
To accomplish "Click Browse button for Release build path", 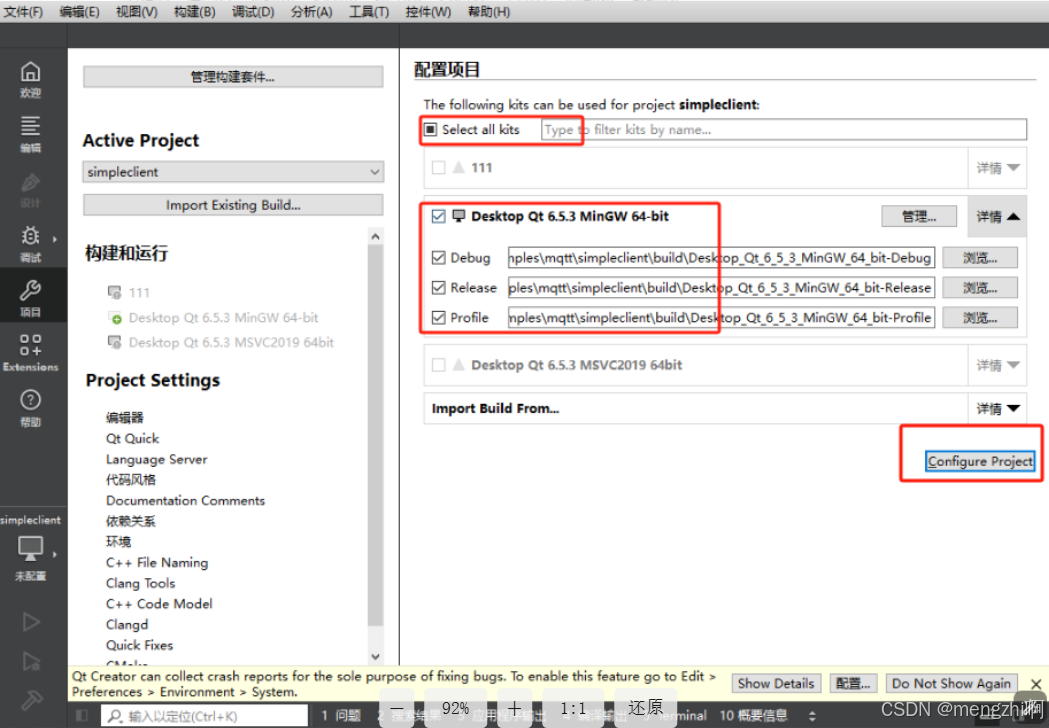I will [x=979, y=288].
